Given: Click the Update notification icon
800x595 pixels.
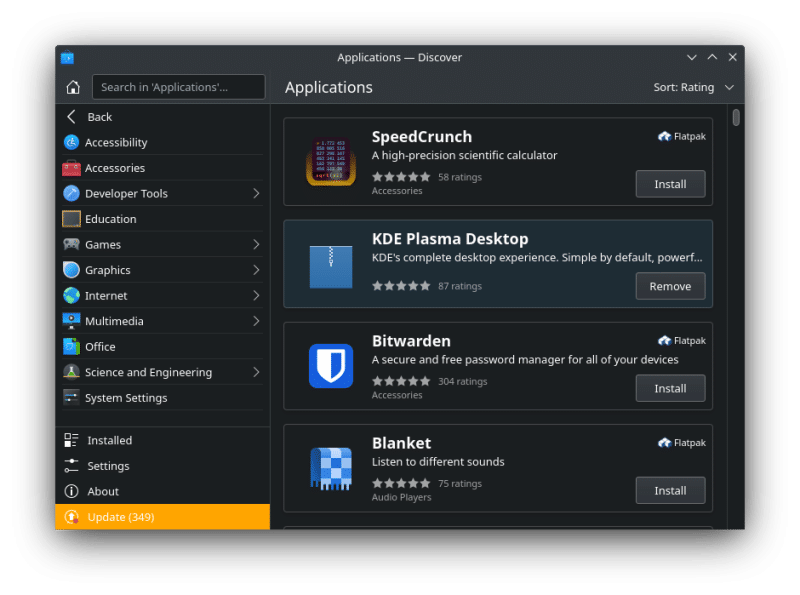Looking at the screenshot, I should click(x=71, y=517).
